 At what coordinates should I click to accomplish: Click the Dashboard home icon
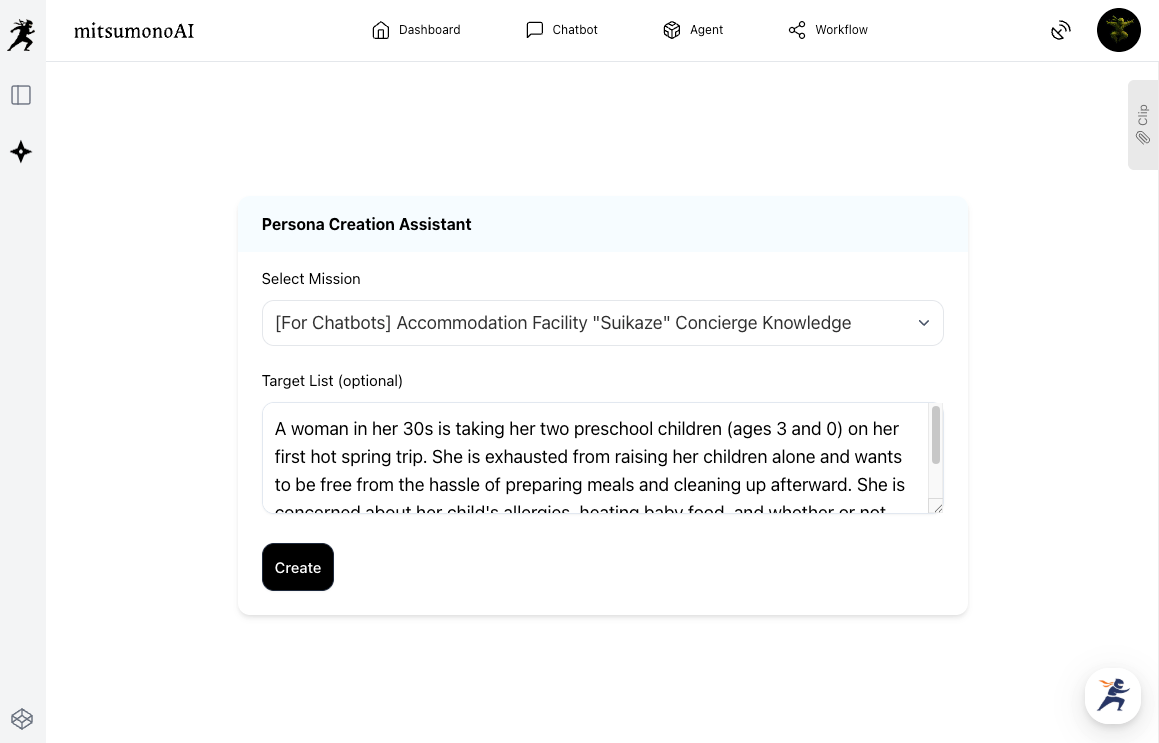[x=381, y=30]
